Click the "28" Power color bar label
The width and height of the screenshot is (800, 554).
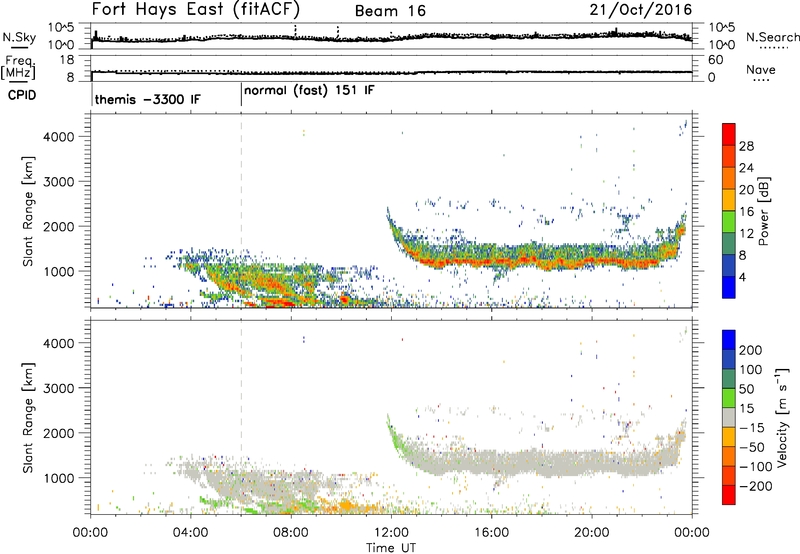pyautogui.click(x=746, y=146)
